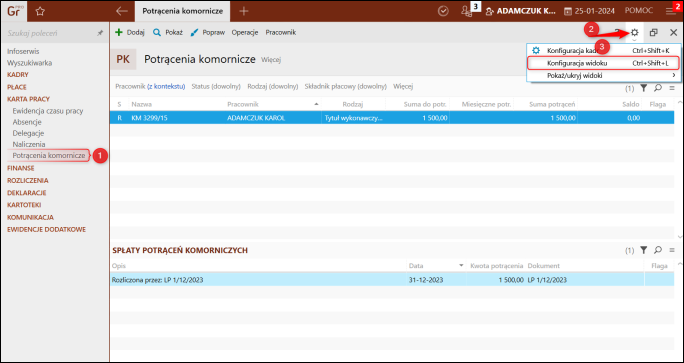Pin the command search panel
Viewport: 684px width, 363px height.
tap(100, 33)
